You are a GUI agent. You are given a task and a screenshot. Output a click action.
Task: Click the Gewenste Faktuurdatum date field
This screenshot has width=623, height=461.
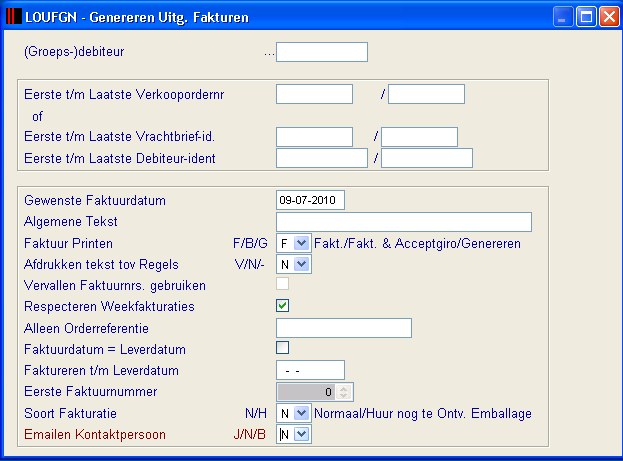(x=310, y=200)
